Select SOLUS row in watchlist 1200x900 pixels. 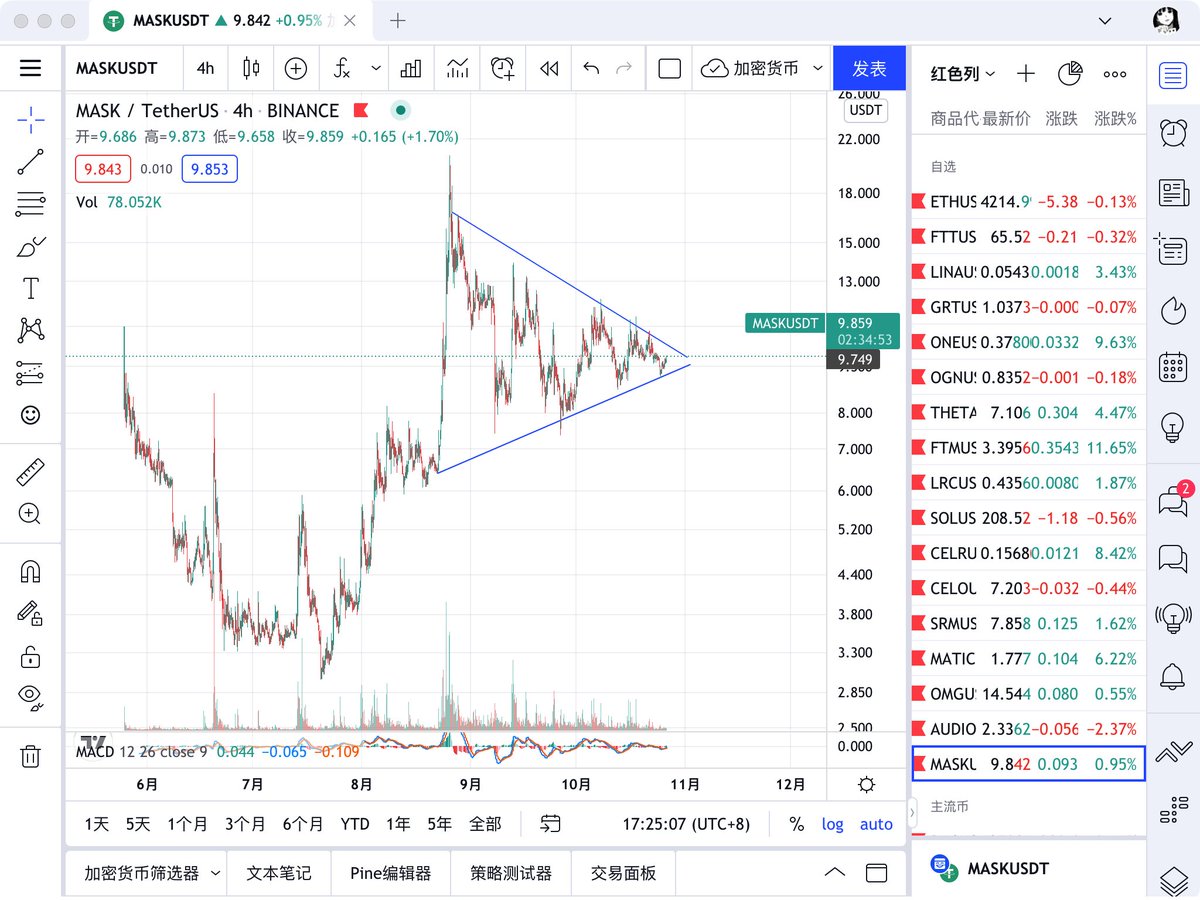click(1028, 518)
